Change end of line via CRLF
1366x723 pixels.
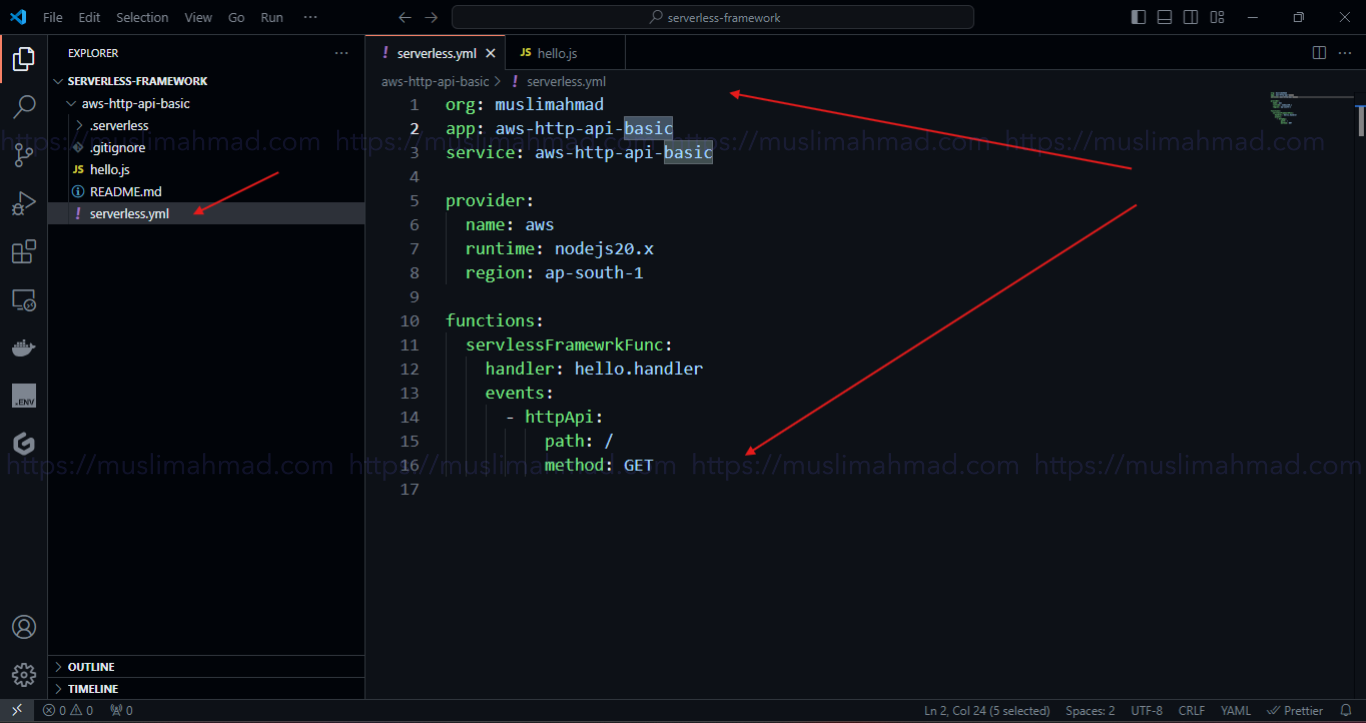point(1191,711)
